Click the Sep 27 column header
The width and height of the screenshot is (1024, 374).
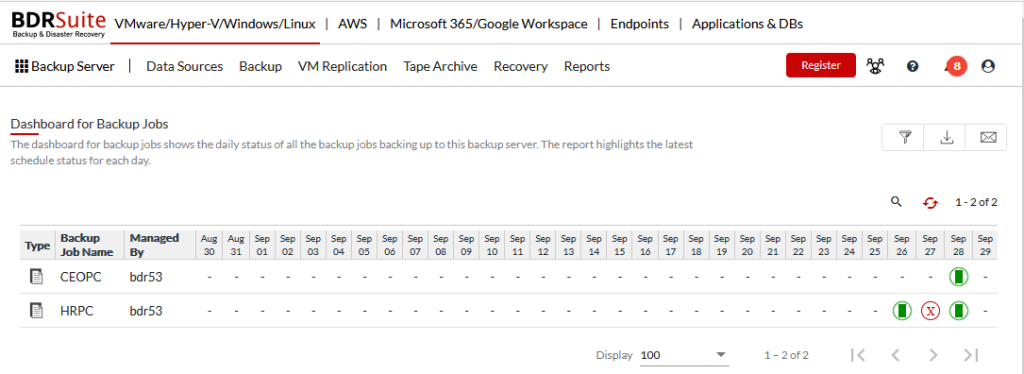[931, 245]
